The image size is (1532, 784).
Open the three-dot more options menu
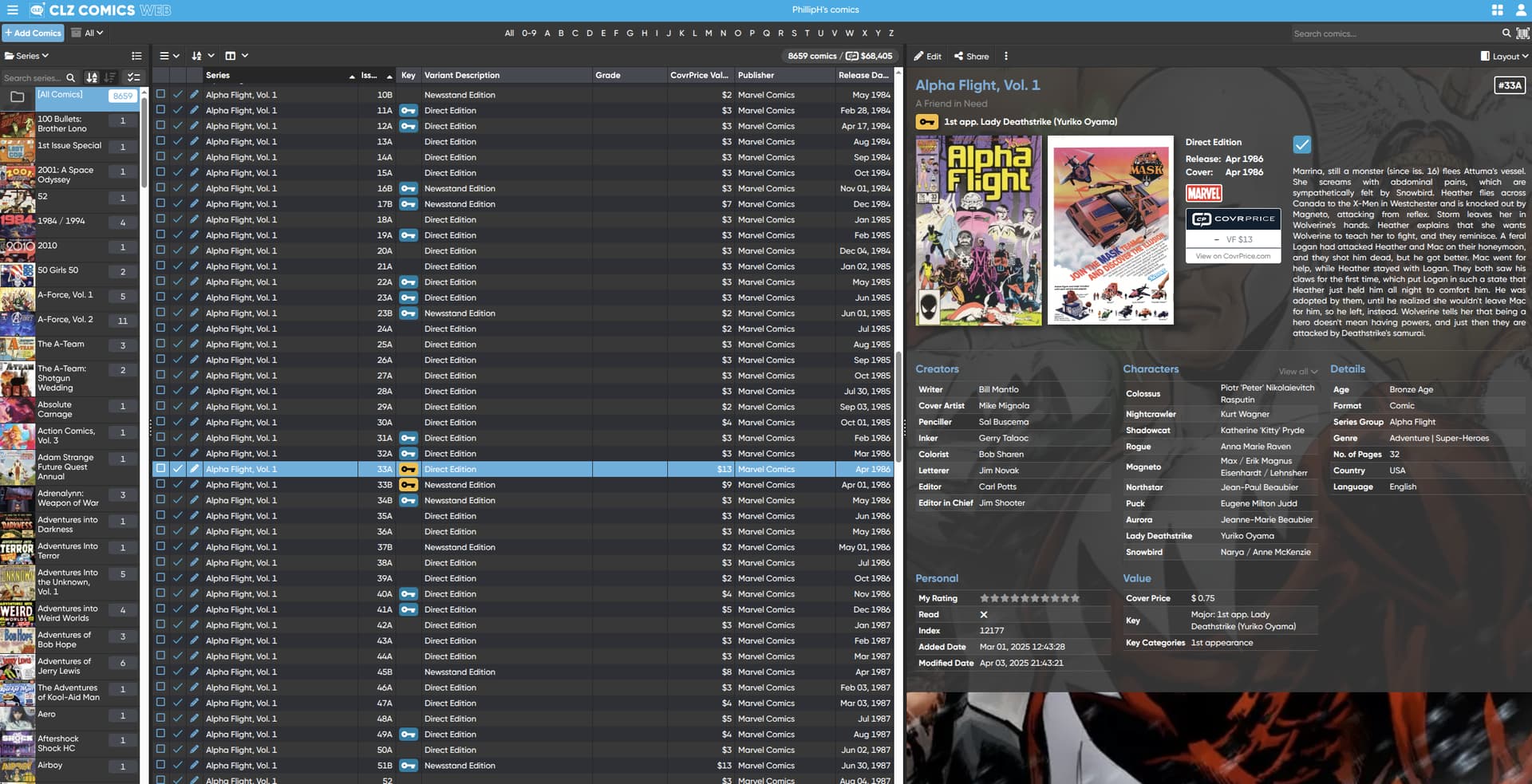[x=1005, y=57]
